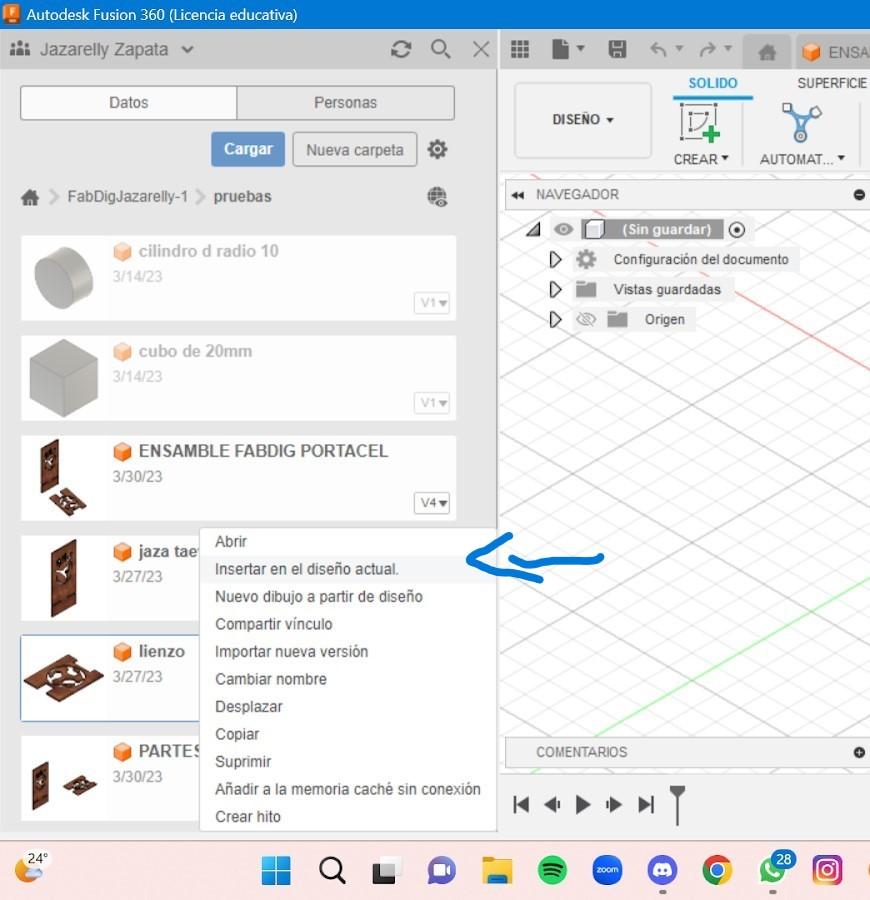Expand the Vistas guardadas folder
Screen dimensions: 870x900
(555, 289)
